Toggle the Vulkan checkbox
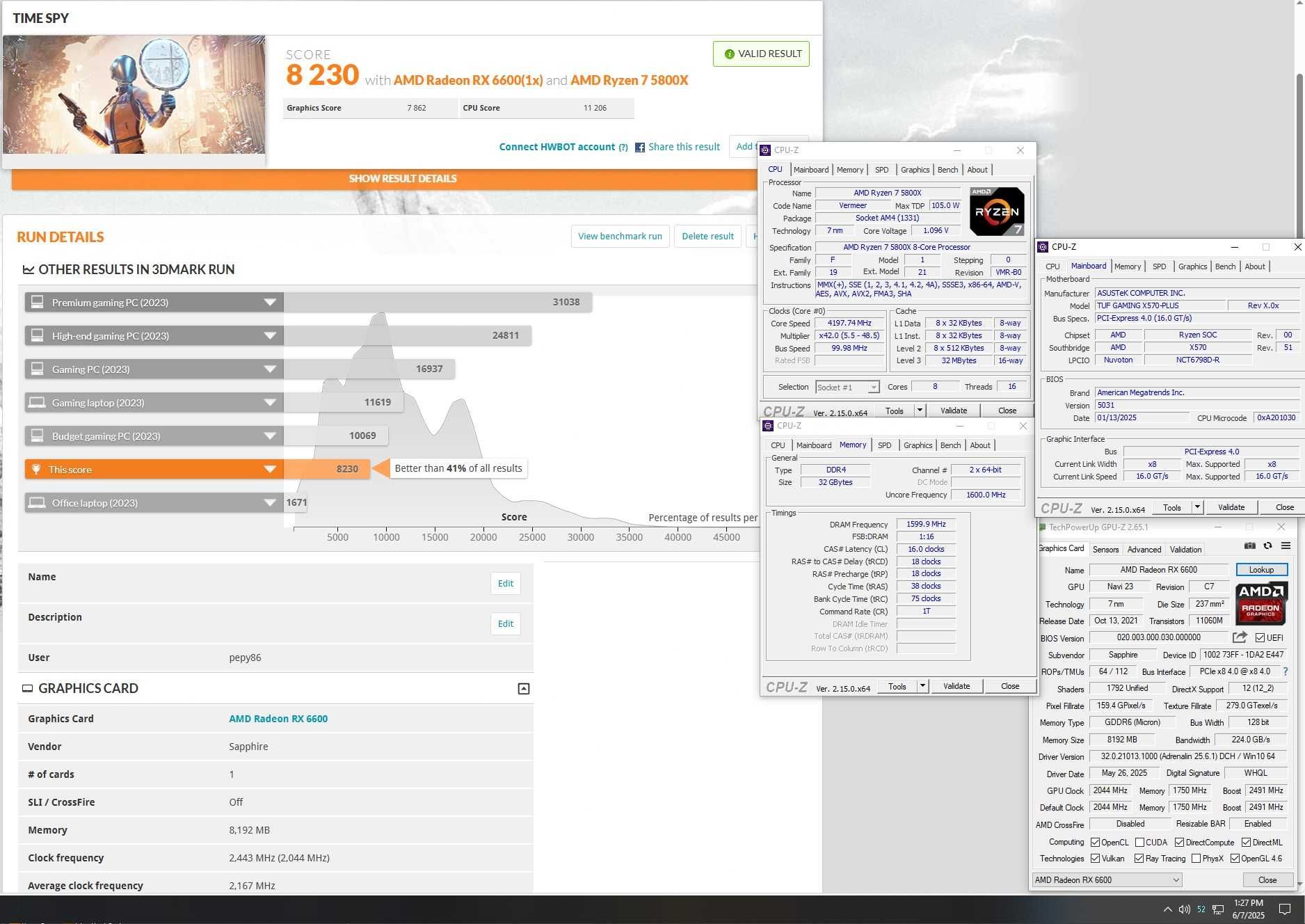This screenshot has height=924, width=1305. 1095,859
